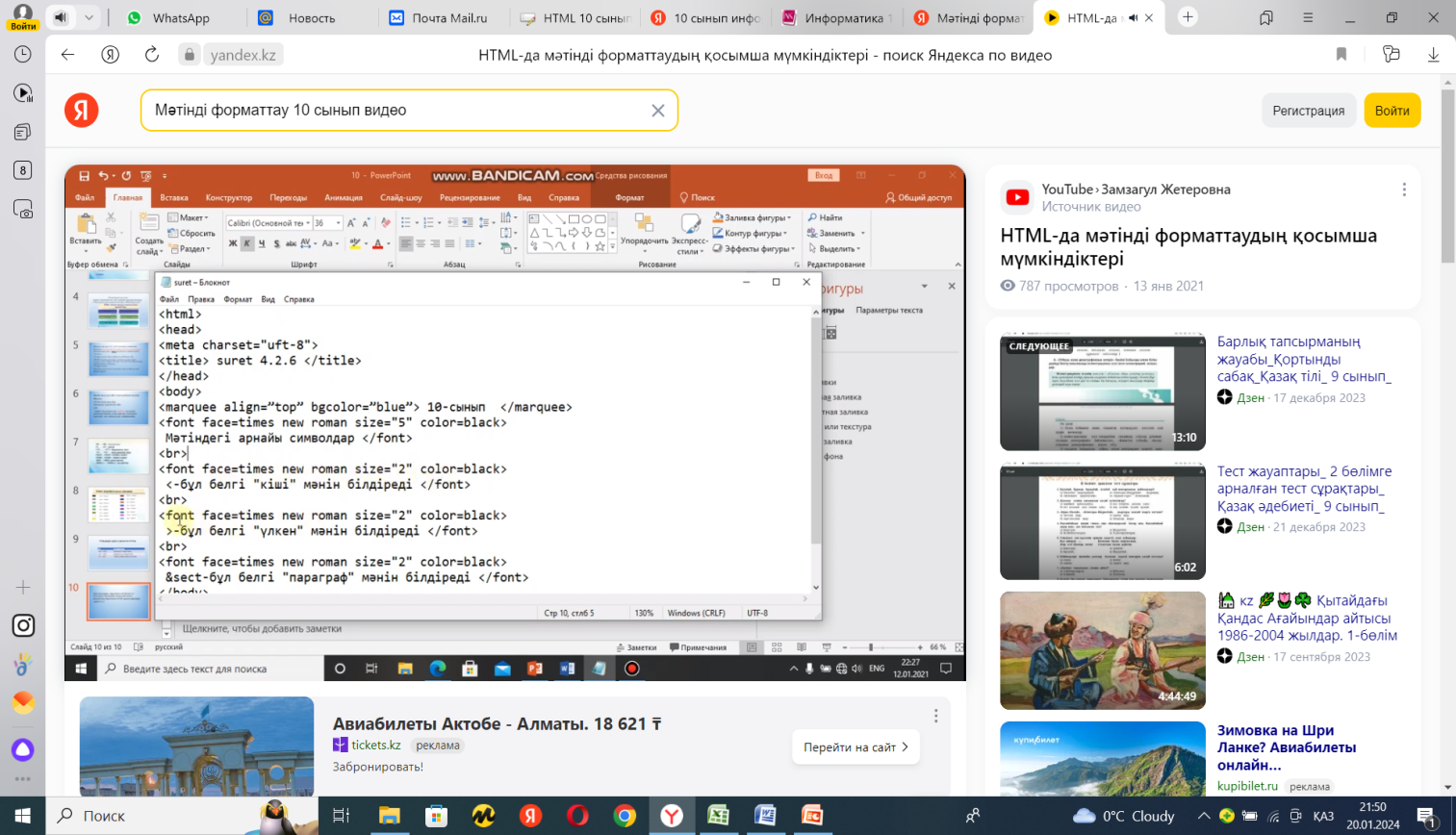Open the Зимовка на Шри Ланке ad link
This screenshot has width=1456, height=835.
(1287, 747)
